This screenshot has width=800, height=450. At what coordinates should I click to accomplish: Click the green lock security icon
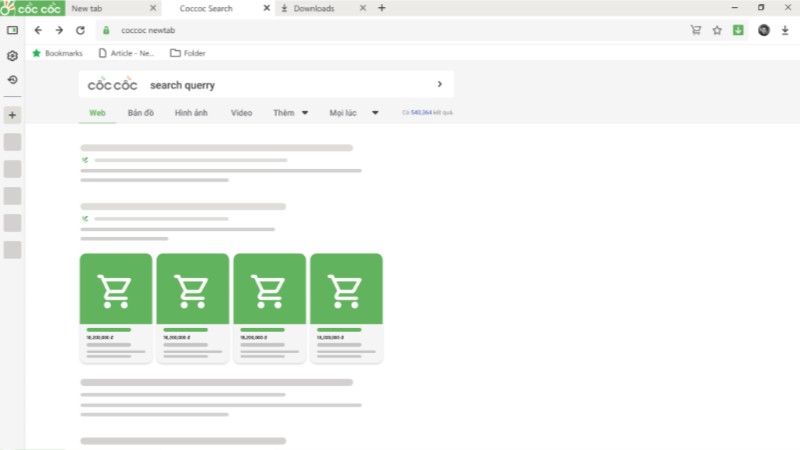point(106,30)
